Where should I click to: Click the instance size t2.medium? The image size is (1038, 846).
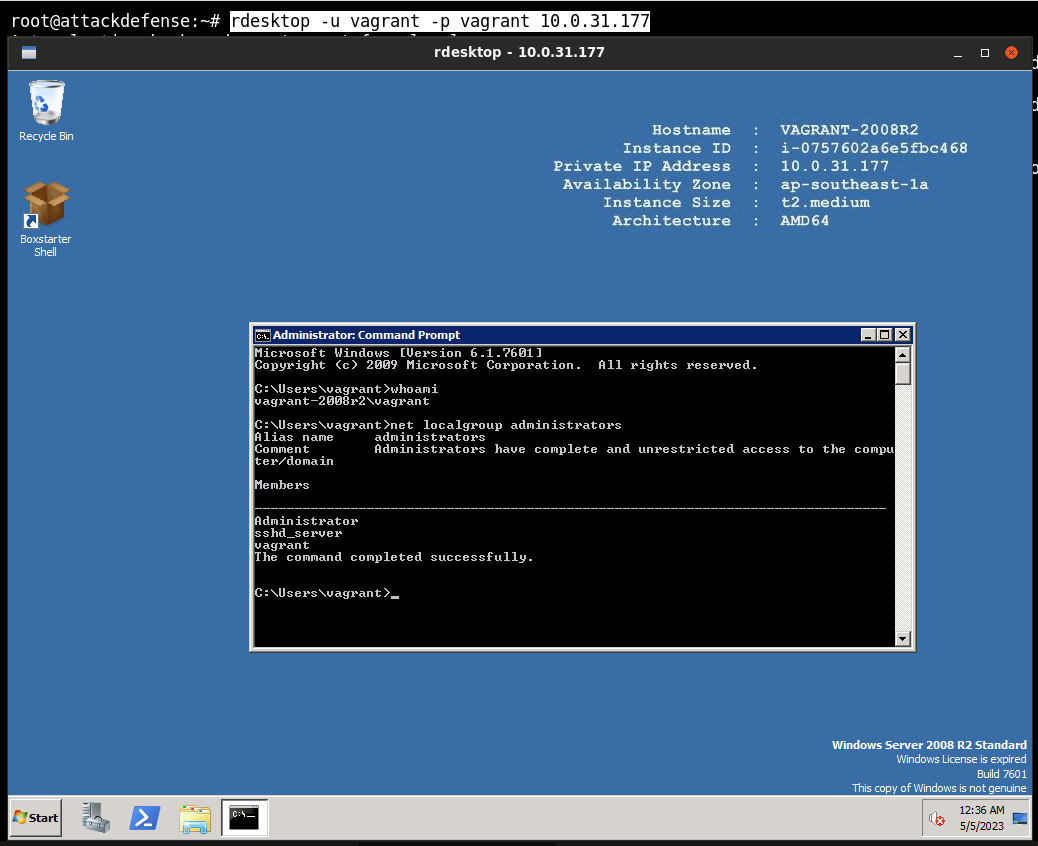click(x=825, y=203)
